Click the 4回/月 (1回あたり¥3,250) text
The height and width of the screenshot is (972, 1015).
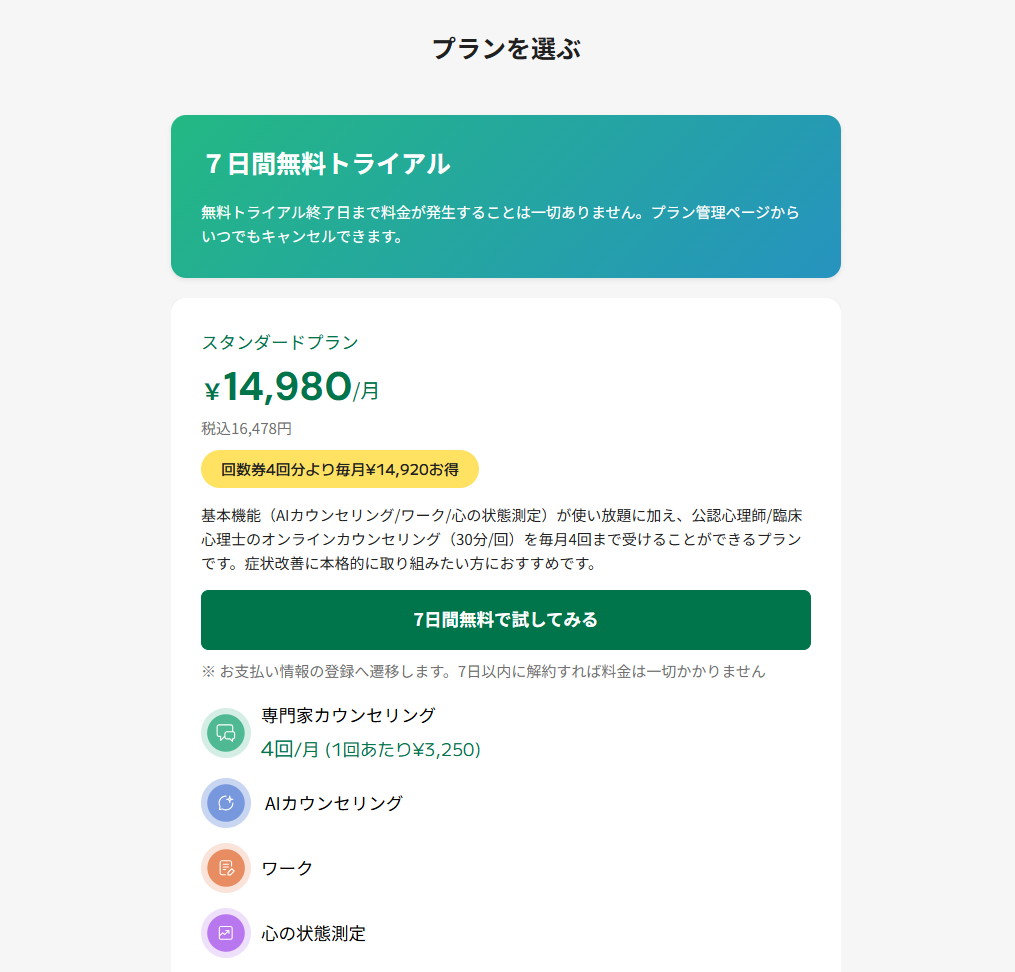371,749
